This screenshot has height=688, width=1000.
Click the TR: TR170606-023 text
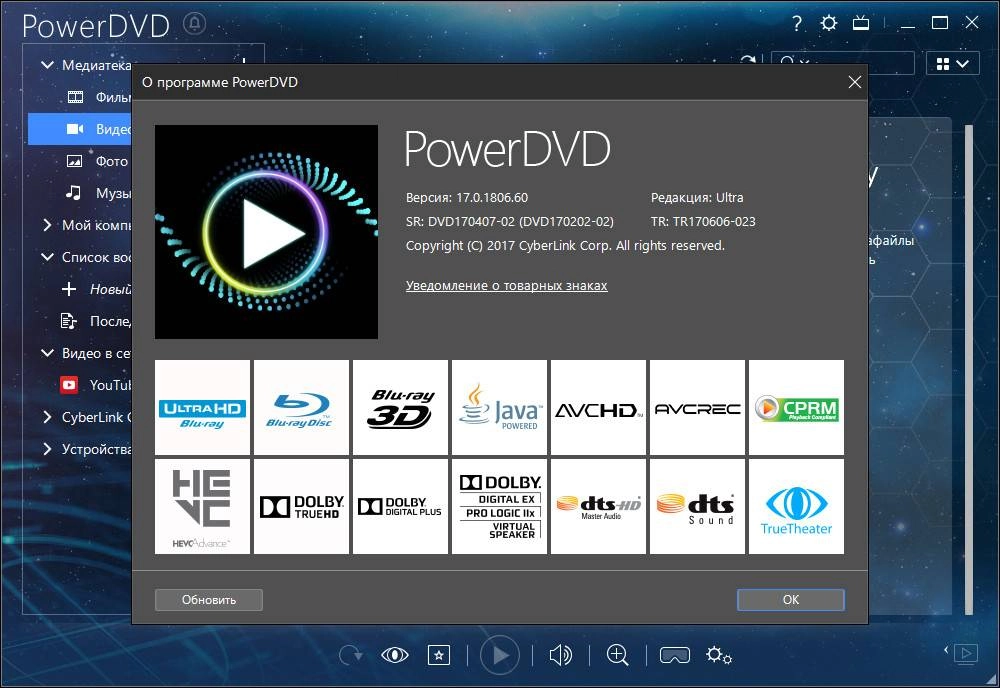pos(703,222)
